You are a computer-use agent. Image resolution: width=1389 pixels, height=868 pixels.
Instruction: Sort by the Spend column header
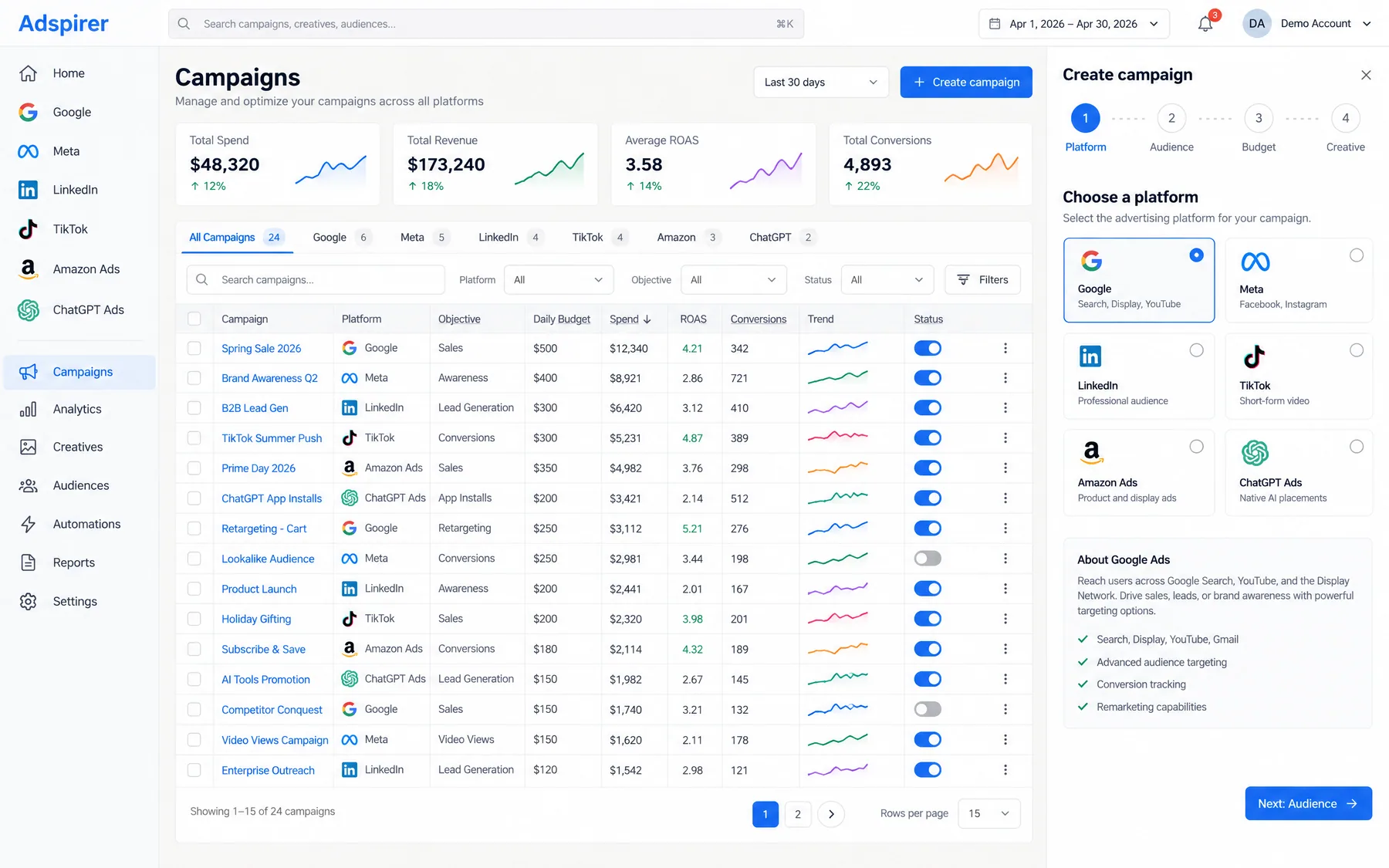(x=630, y=319)
